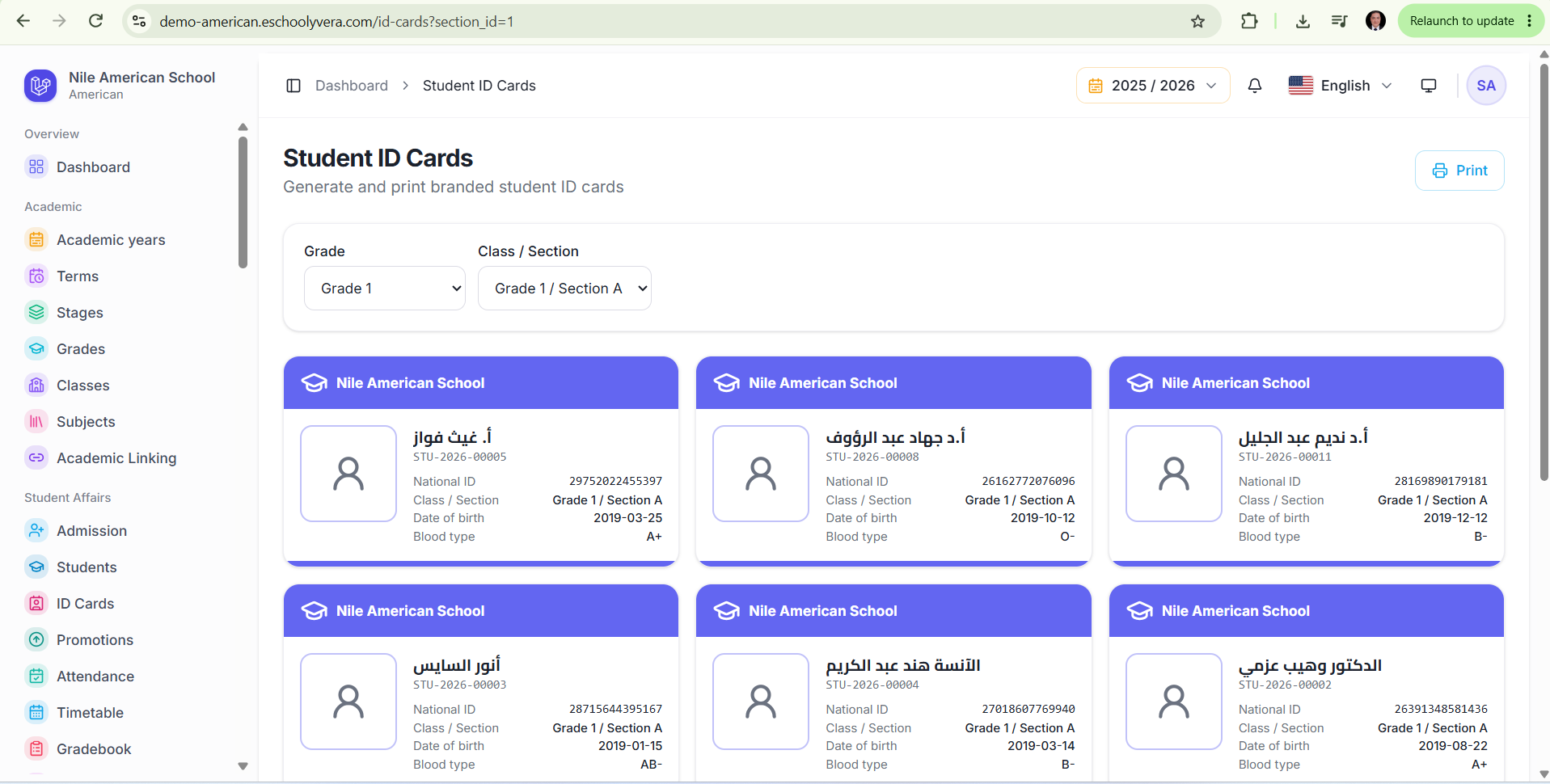Click the Academic Linking link icon

36,458
